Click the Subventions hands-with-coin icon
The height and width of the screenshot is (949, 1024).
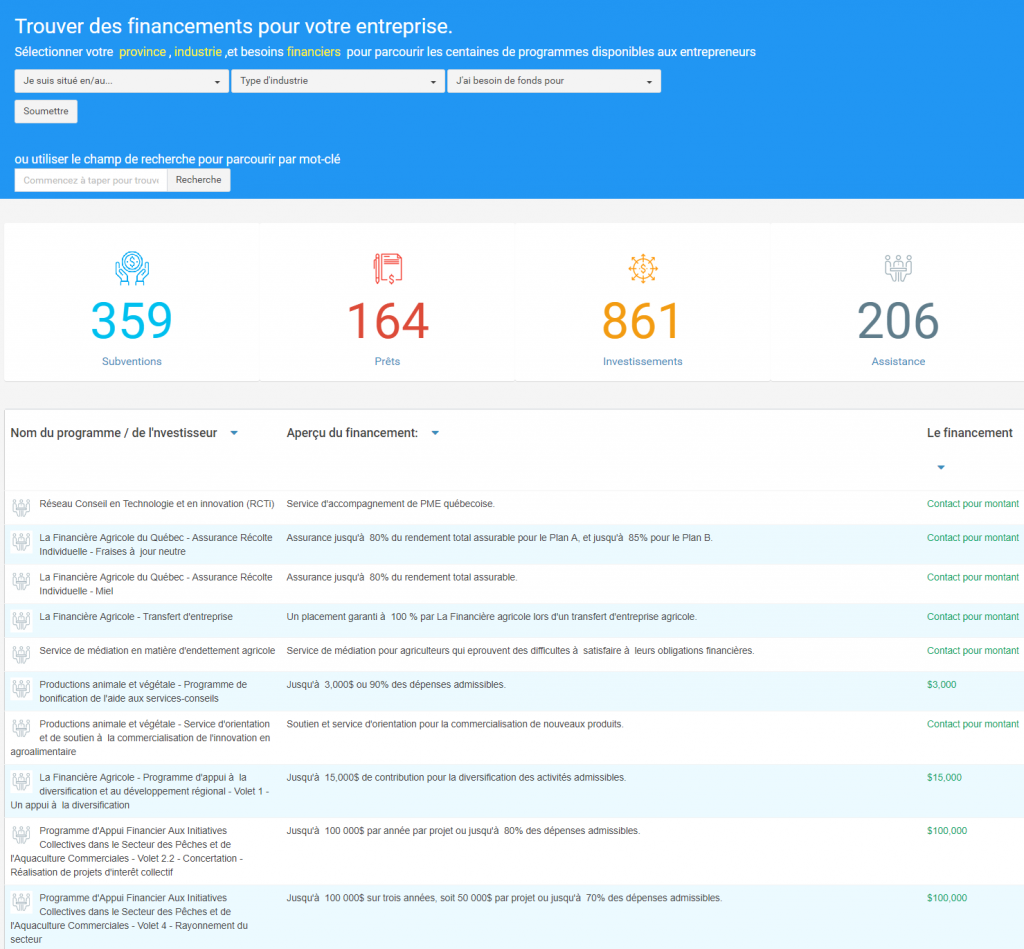tap(132, 268)
